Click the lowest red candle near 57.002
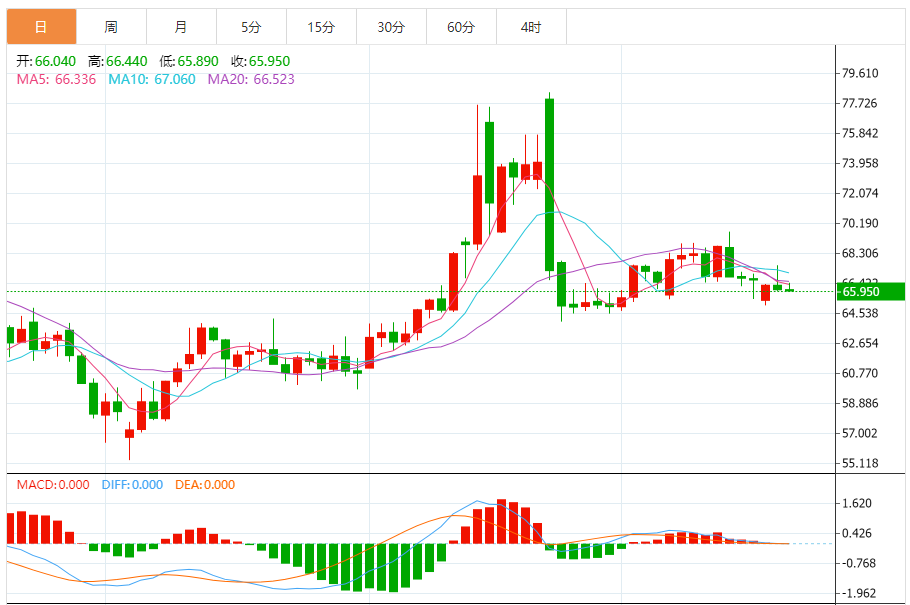This screenshot has height=605, width=910. coord(129,434)
